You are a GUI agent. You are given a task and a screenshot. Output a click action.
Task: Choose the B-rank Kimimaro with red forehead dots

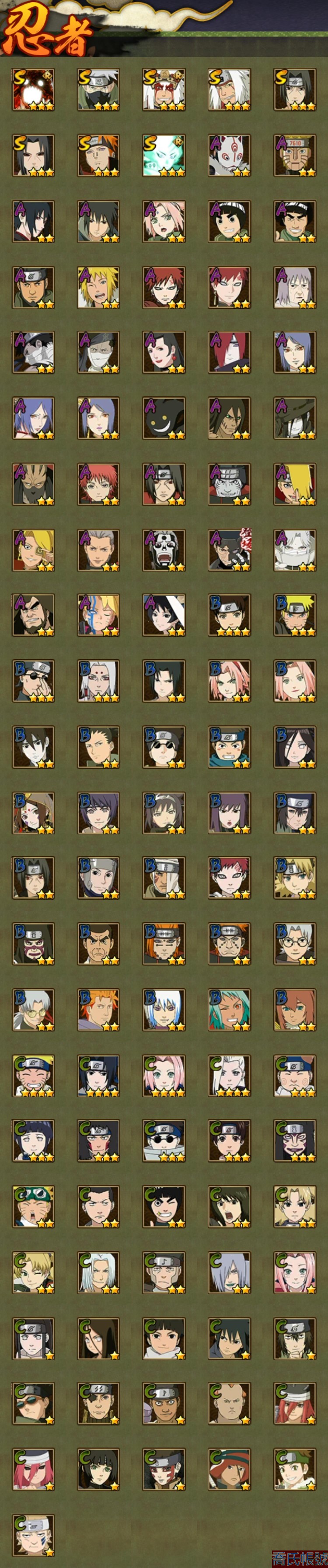pyautogui.click(x=98, y=681)
